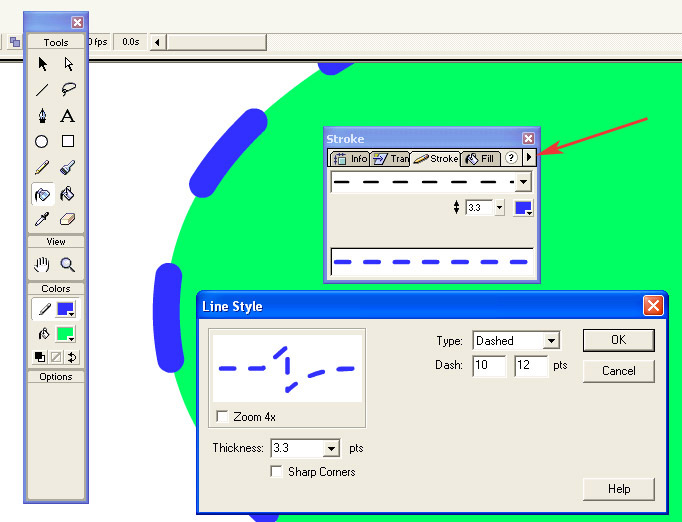Screen dimensions: 682x522
Task: Enable the Sharp Corners checkbox
Action: 276,472
